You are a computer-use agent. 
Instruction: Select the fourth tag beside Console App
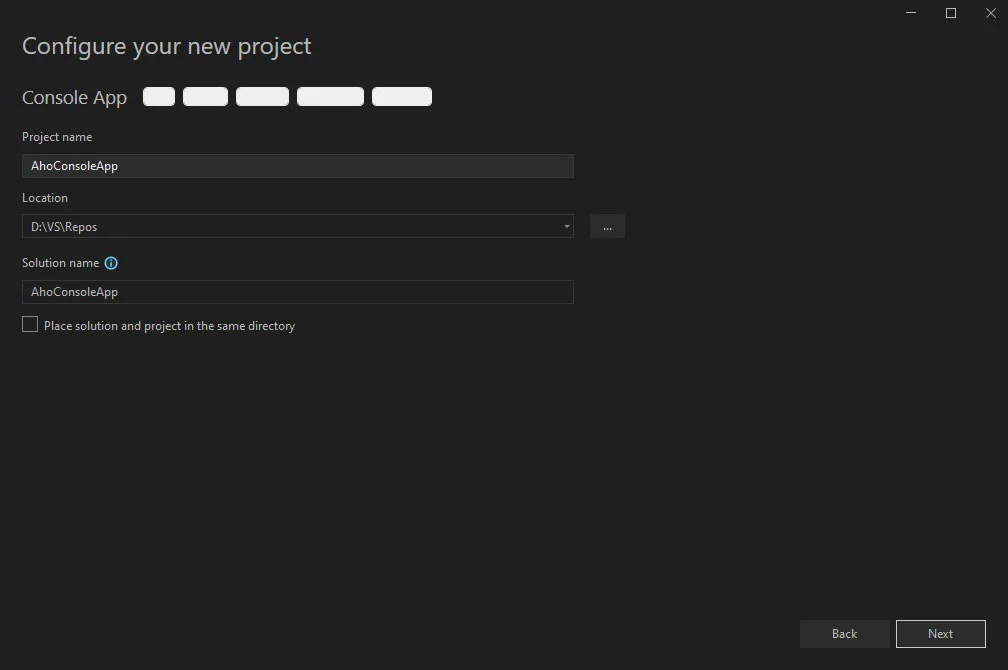(x=329, y=96)
